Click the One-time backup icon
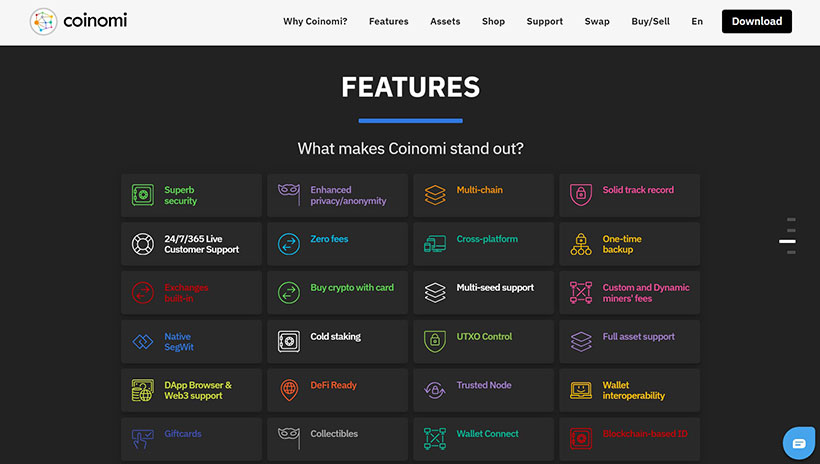The width and height of the screenshot is (820, 464). 581,244
